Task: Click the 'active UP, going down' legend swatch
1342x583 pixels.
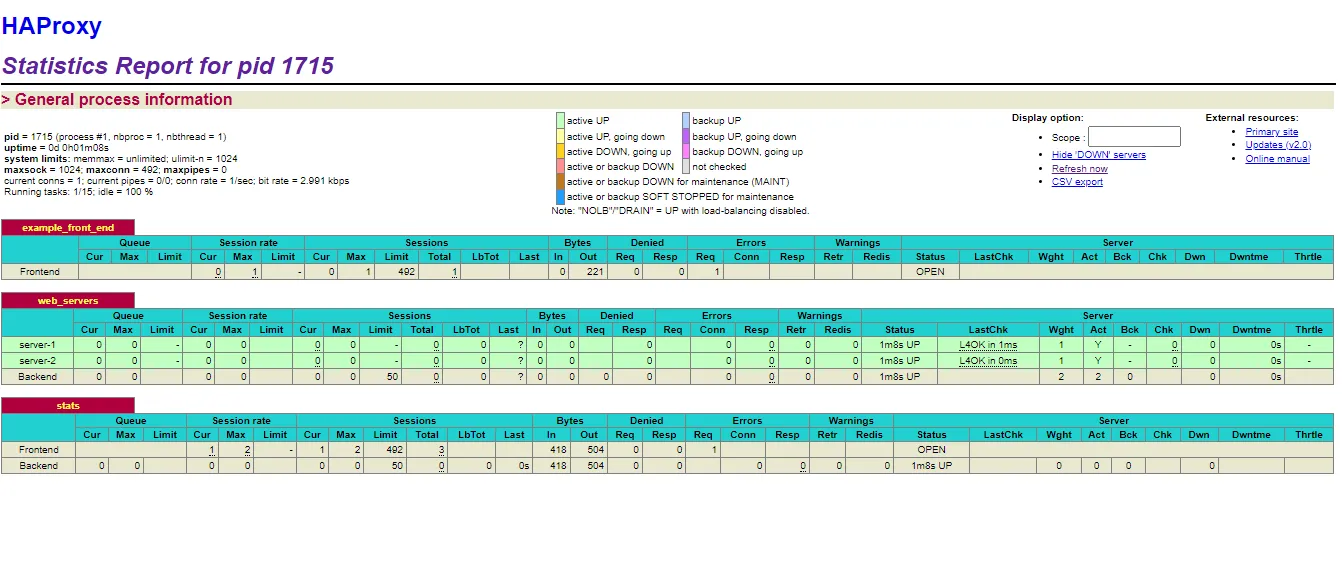Action: pyautogui.click(x=560, y=137)
